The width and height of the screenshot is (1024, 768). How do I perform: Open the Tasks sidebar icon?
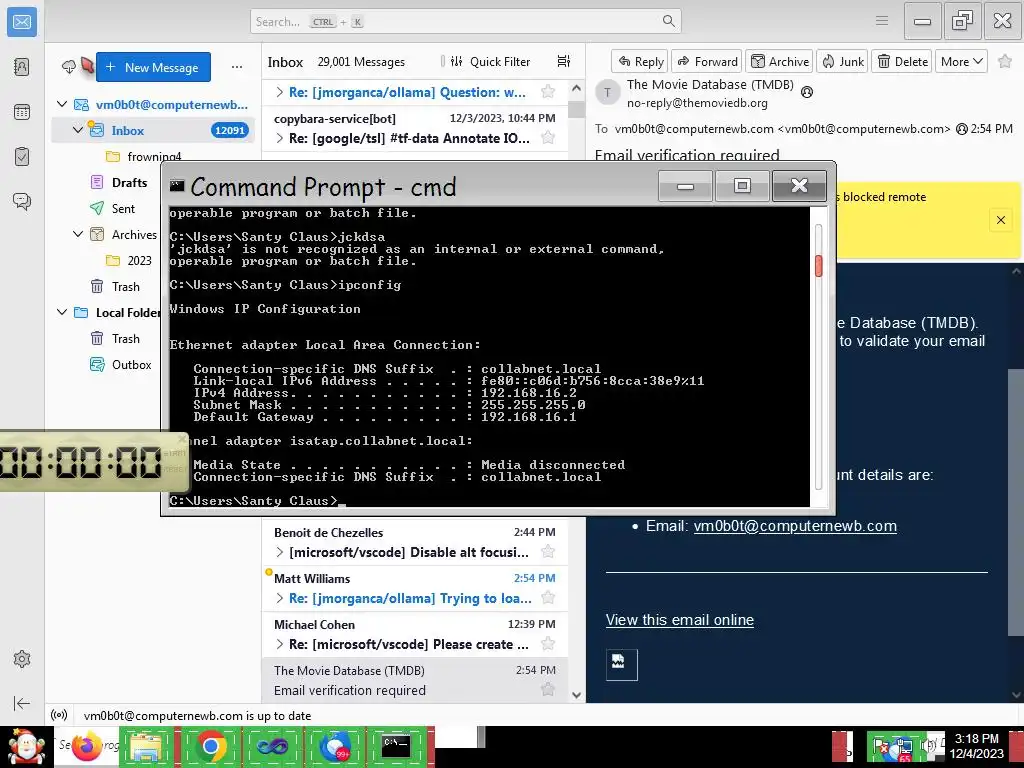(x=22, y=157)
